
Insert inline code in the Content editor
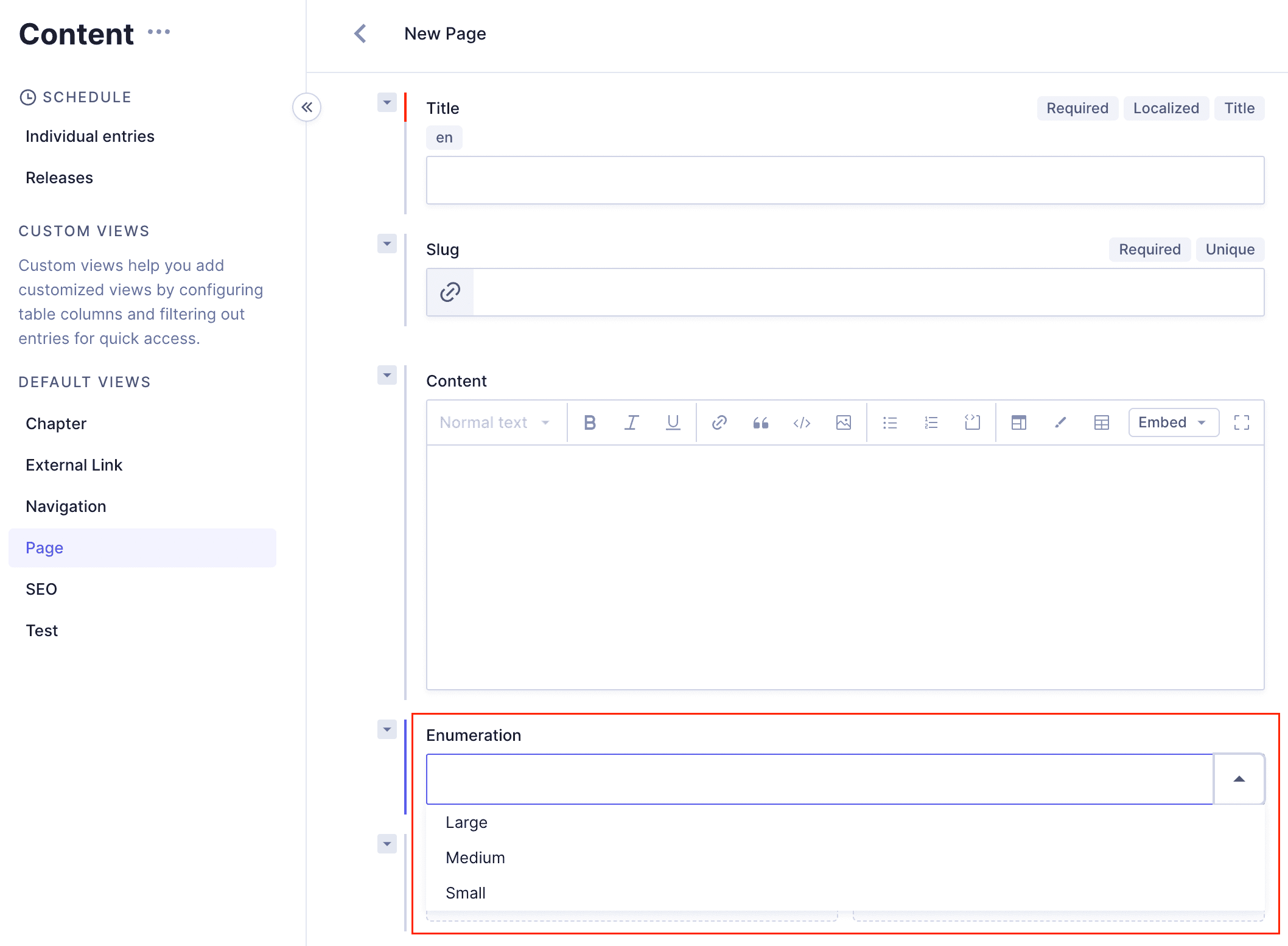click(802, 422)
